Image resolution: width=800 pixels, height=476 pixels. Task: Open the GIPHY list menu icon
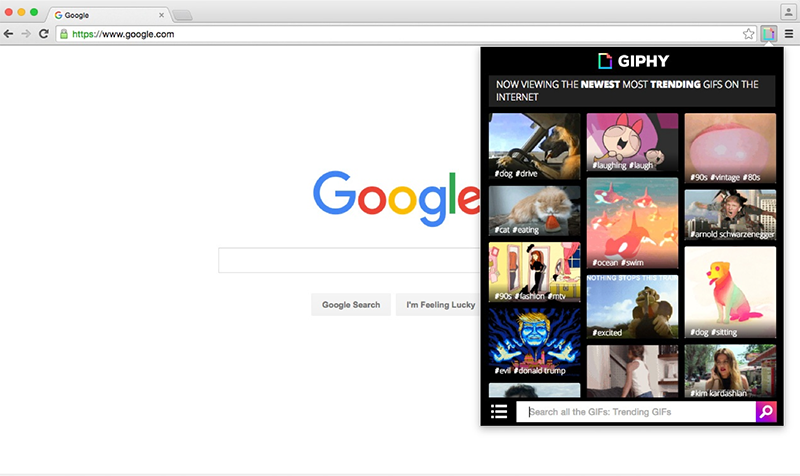click(x=499, y=411)
